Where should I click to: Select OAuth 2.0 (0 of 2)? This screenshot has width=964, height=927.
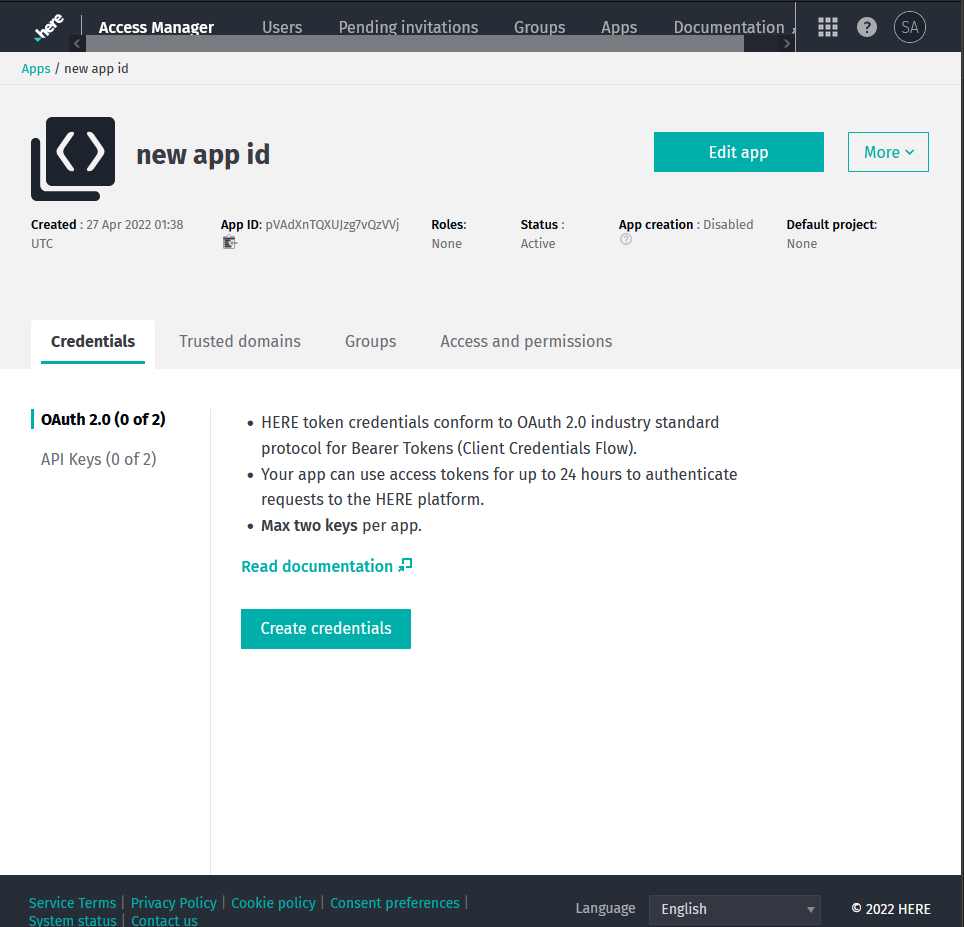point(103,419)
